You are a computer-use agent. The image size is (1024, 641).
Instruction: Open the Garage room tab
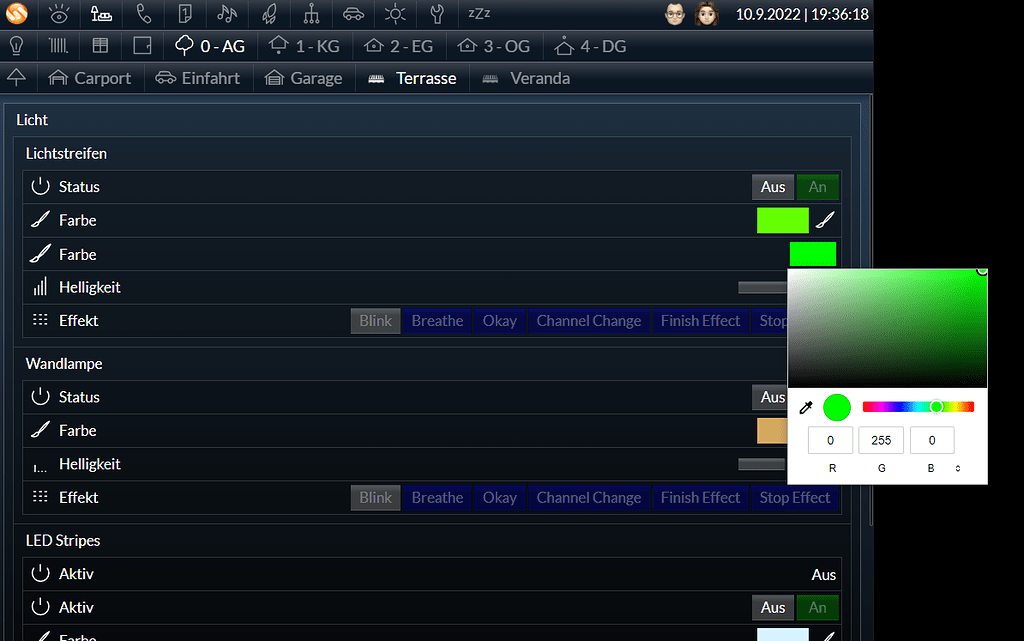coord(304,78)
